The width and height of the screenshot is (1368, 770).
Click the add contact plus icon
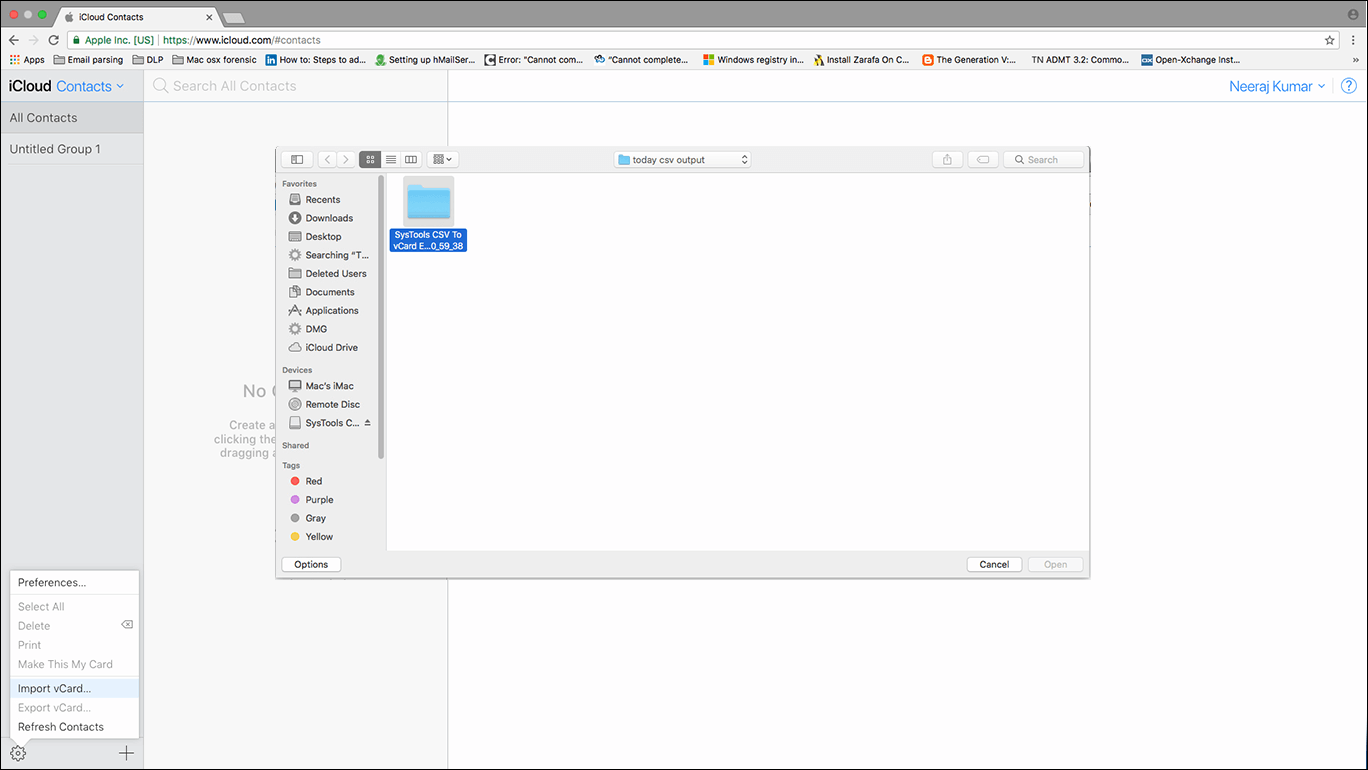point(126,753)
